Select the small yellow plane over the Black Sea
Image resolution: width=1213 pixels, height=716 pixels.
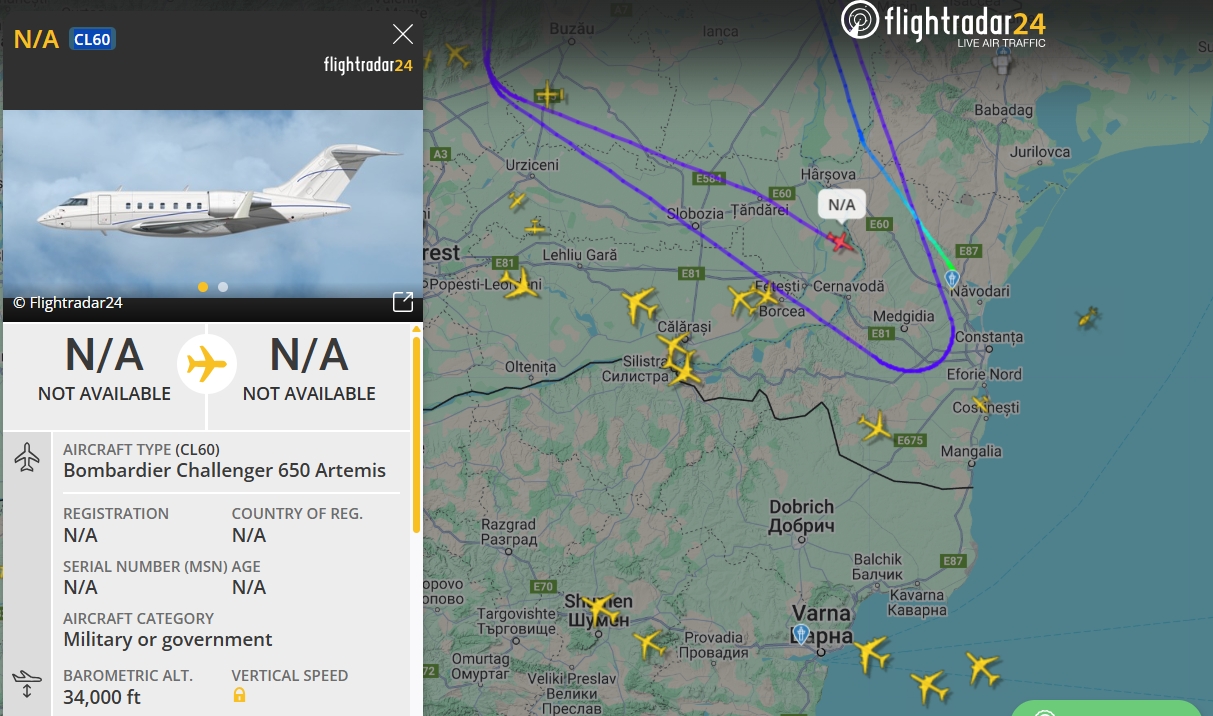(1088, 318)
